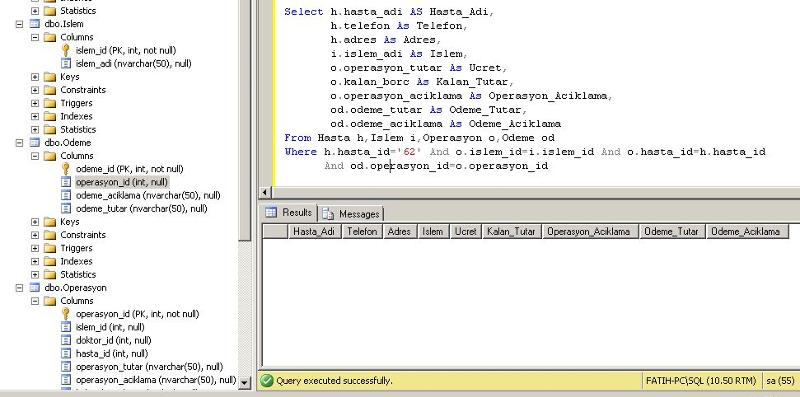Click the Columns folder icon under dbo.Odeme

tap(49, 156)
